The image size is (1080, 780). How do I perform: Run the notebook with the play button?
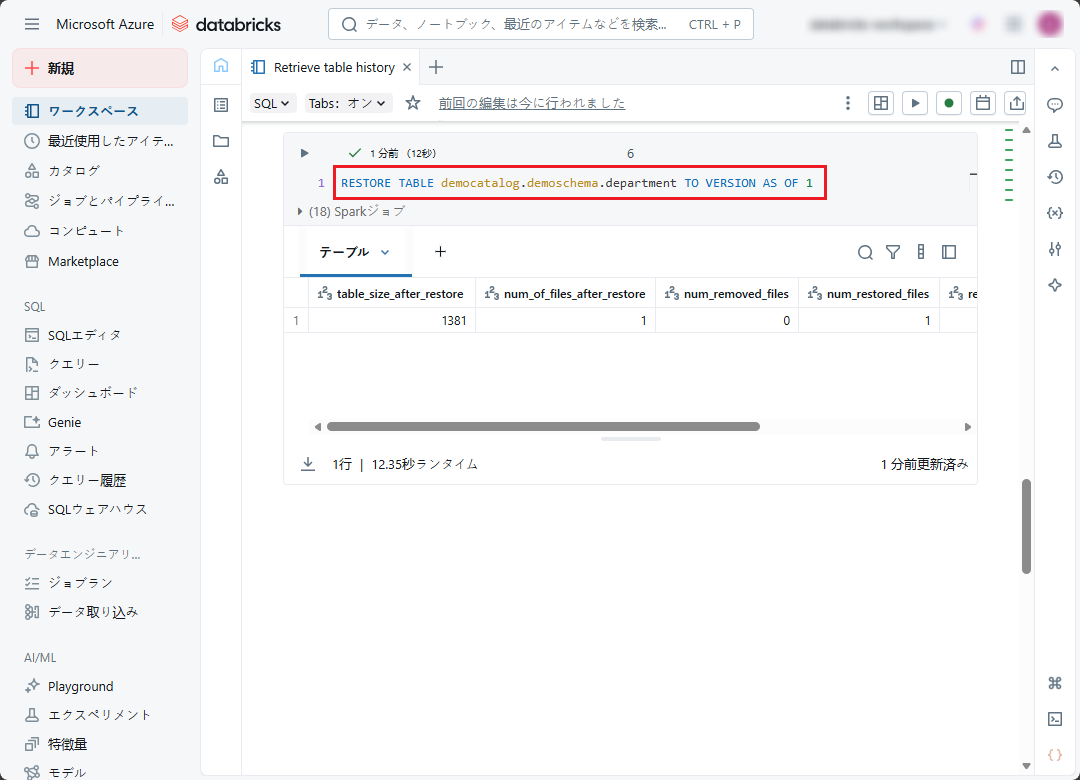914,103
